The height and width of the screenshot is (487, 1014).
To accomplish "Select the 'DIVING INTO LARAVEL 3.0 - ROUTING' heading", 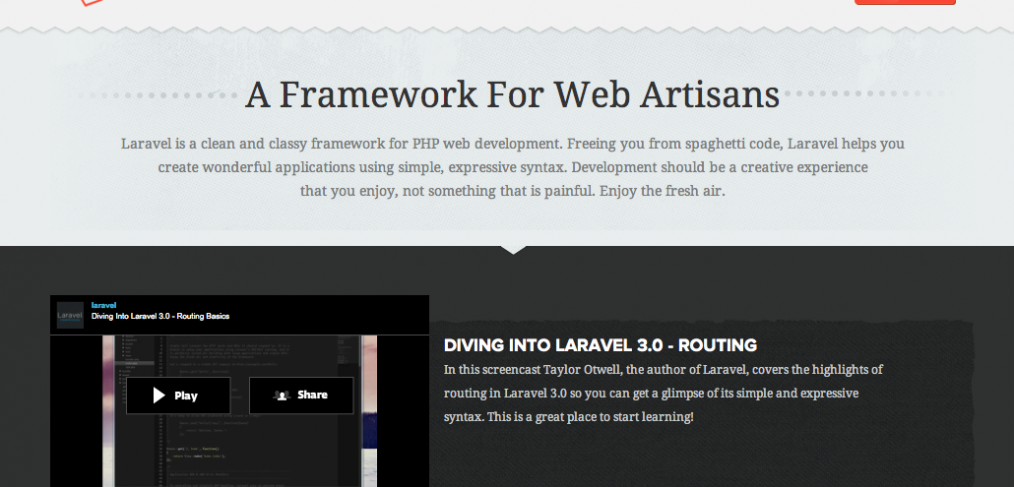I will pyautogui.click(x=600, y=345).
